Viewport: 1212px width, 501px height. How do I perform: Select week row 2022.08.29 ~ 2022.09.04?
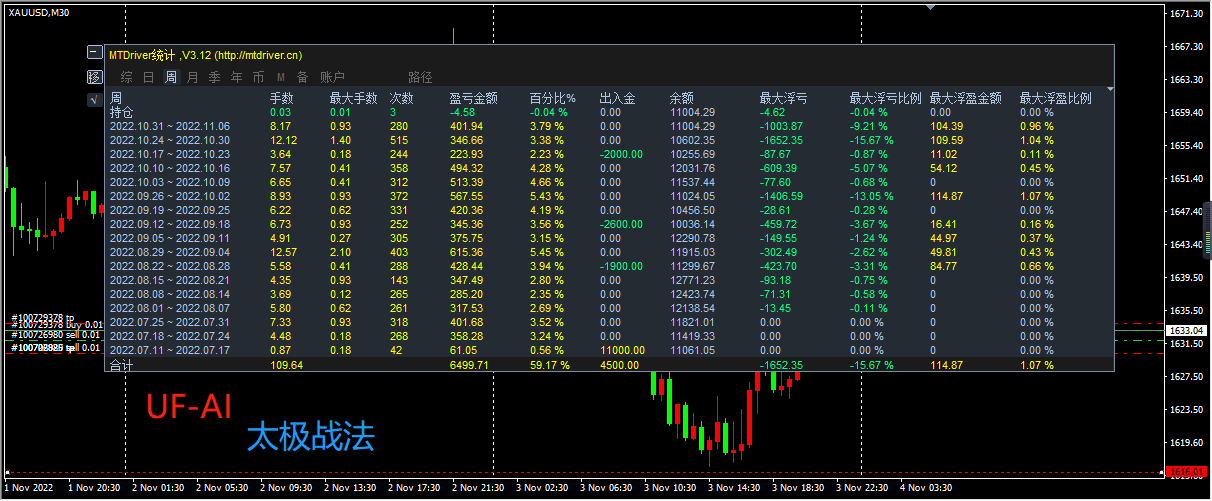(170, 253)
